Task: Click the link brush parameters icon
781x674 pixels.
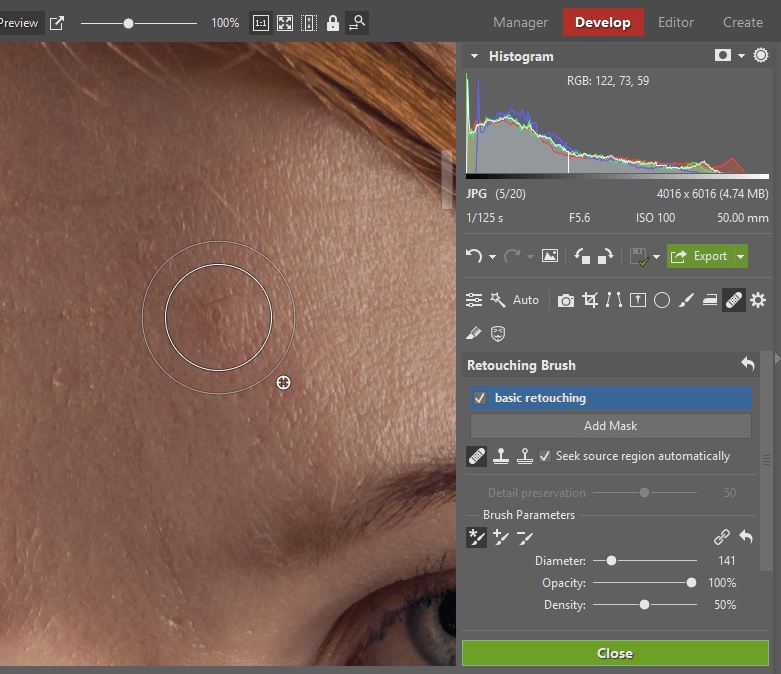Action: pos(721,538)
